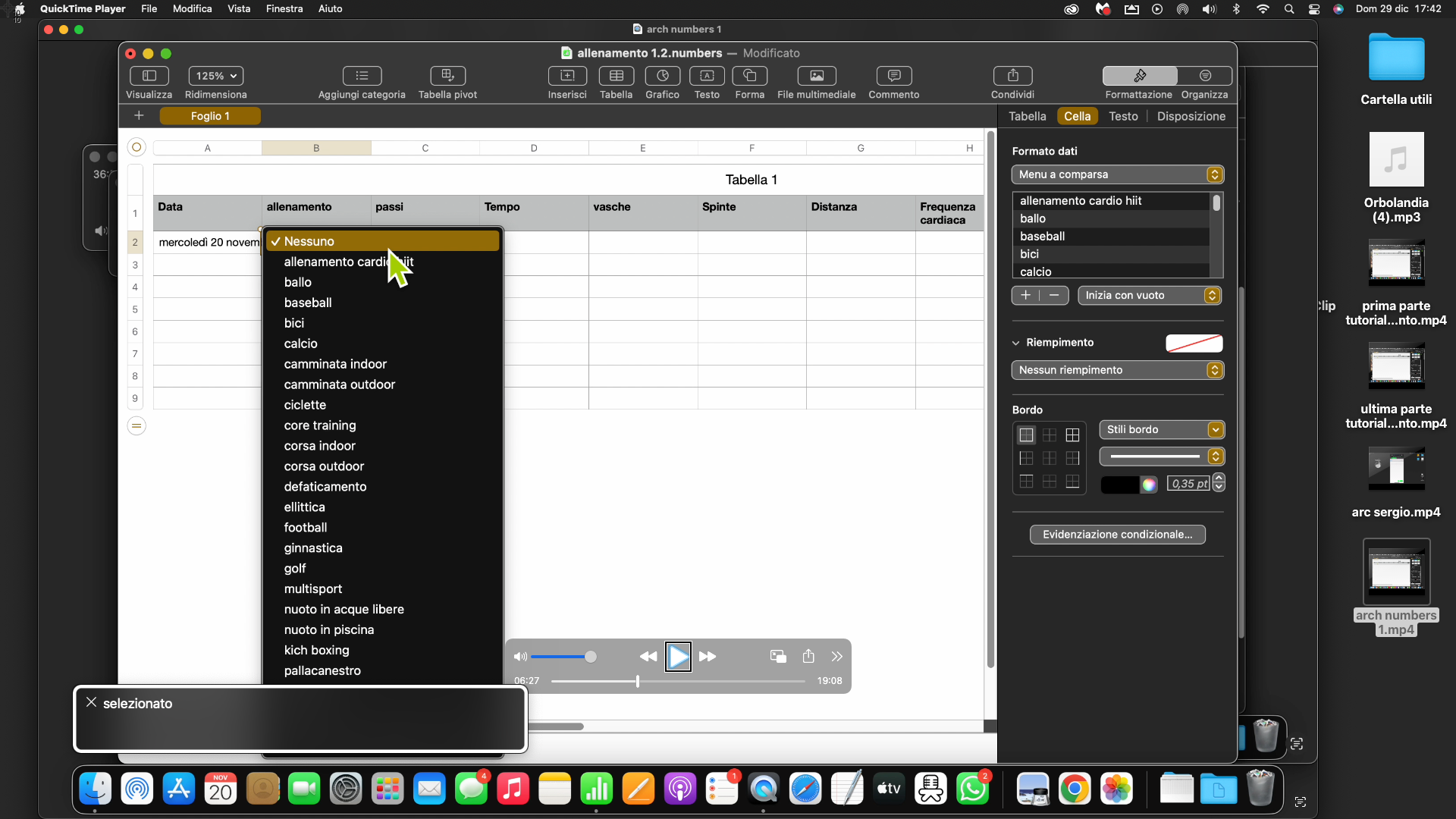Expand QuickTime more-controls chevron
Screen dimensions: 1456x819
(836, 657)
